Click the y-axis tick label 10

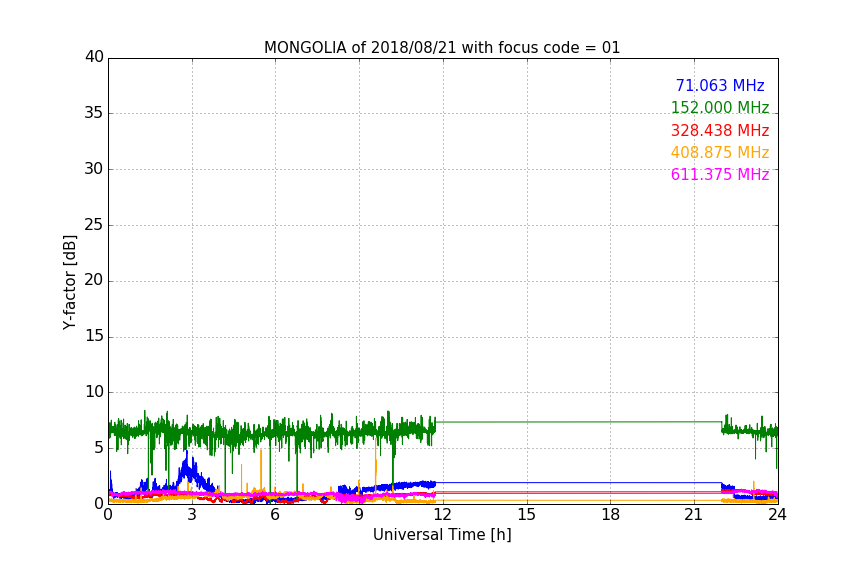coord(94,392)
